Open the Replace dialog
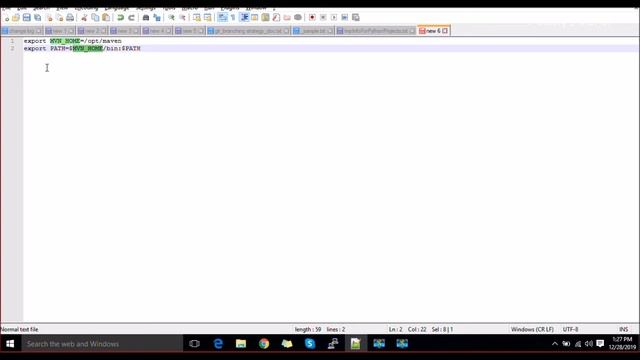This screenshot has height=360, width=640. pyautogui.click(x=157, y=18)
